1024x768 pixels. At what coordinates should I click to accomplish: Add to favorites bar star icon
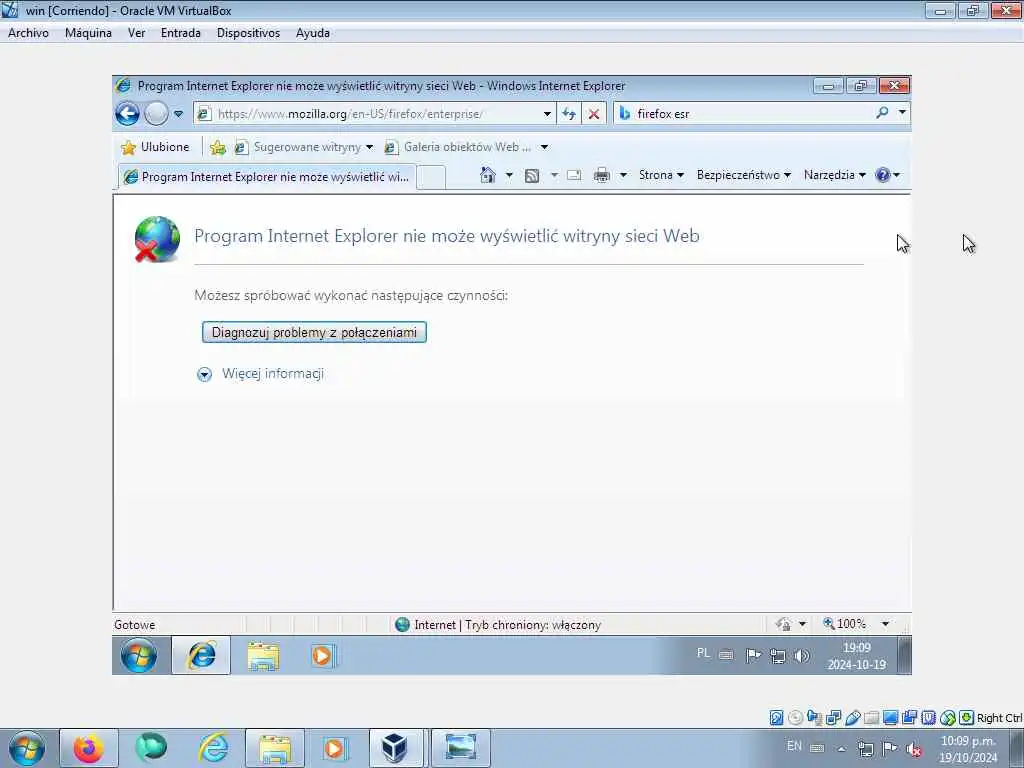(218, 148)
